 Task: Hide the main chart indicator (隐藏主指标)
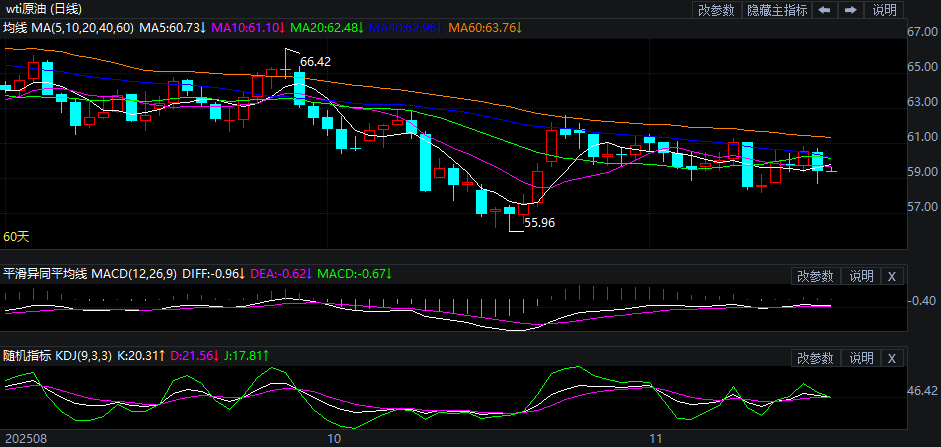(777, 10)
